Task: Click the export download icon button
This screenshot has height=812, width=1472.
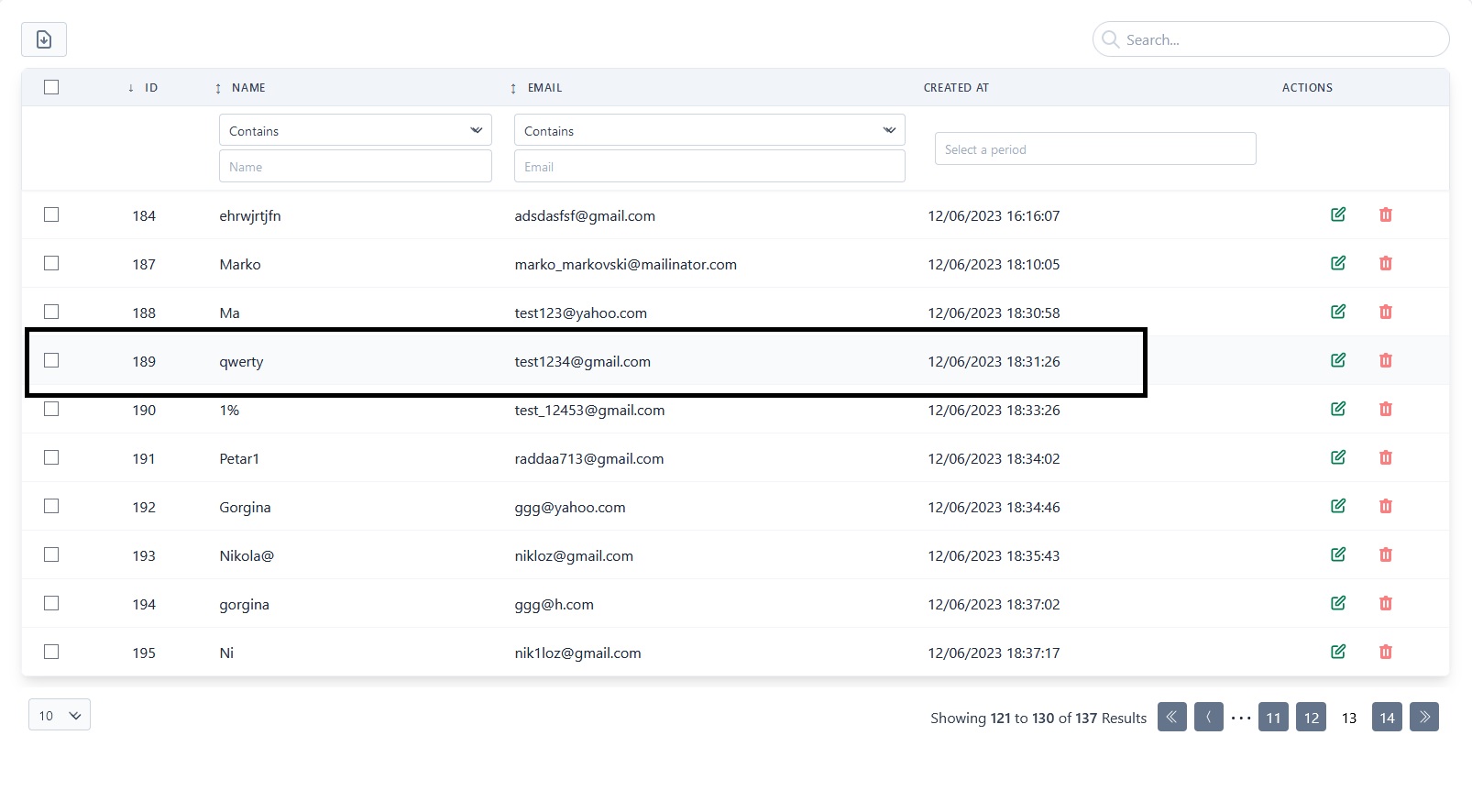Action: 44,39
